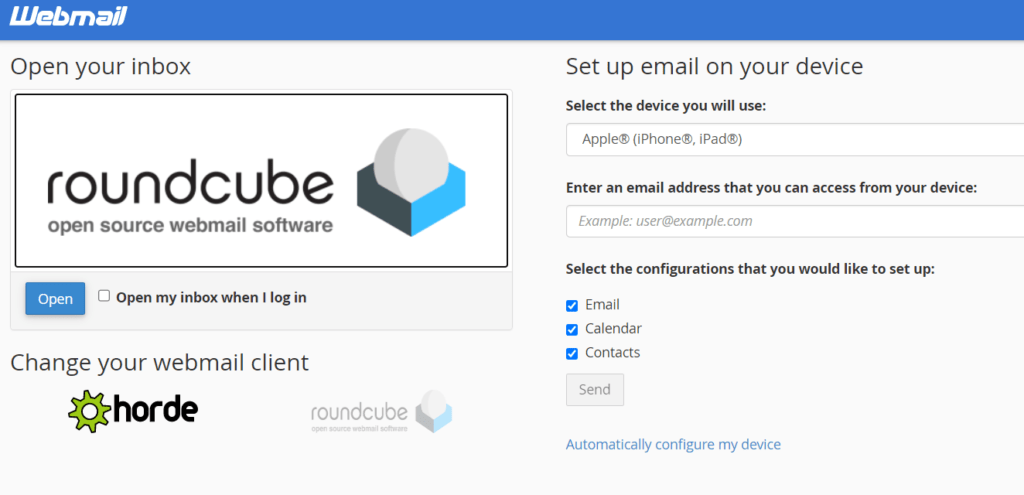Viewport: 1024px width, 495px height.
Task: Enable 'Open my inbox when I log in' checkbox
Action: pos(104,296)
